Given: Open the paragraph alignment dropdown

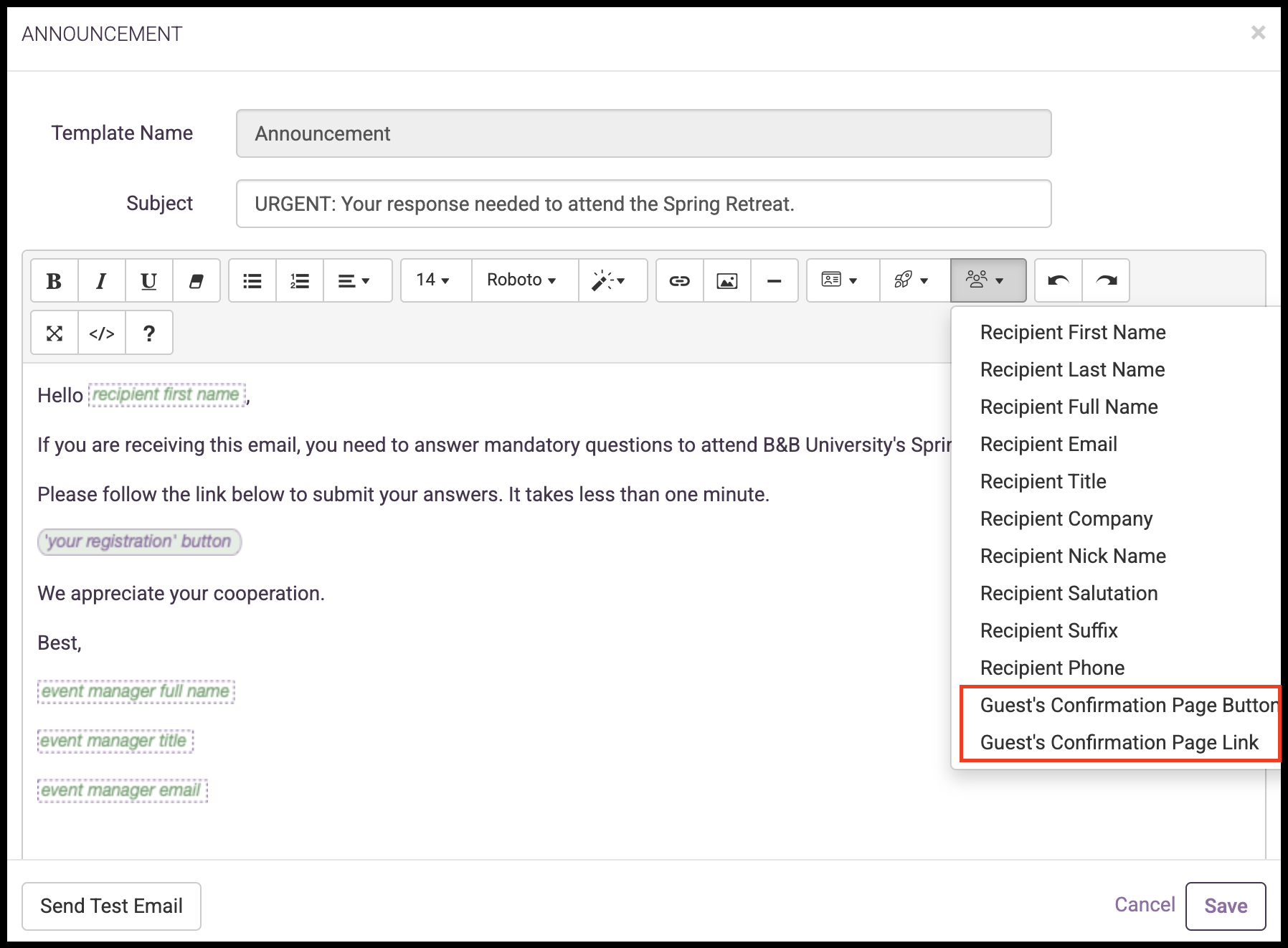Looking at the screenshot, I should pos(358,280).
